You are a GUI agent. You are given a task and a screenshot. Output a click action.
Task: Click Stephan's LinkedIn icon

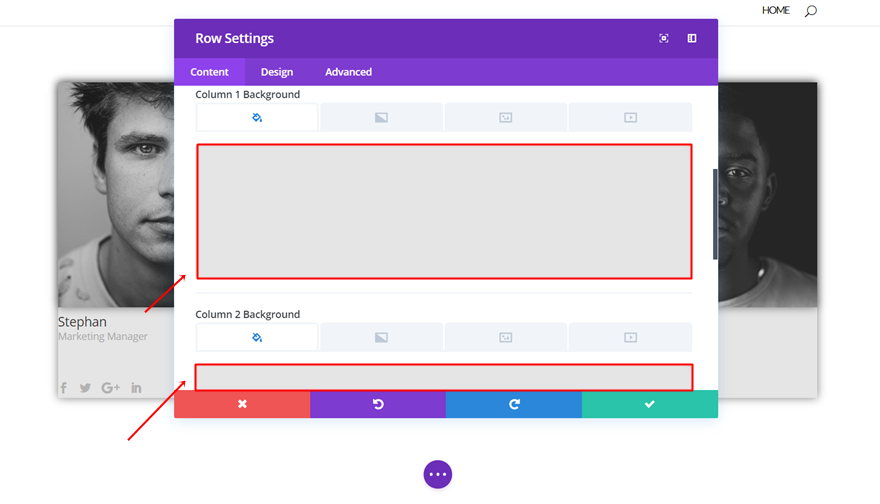coord(136,388)
